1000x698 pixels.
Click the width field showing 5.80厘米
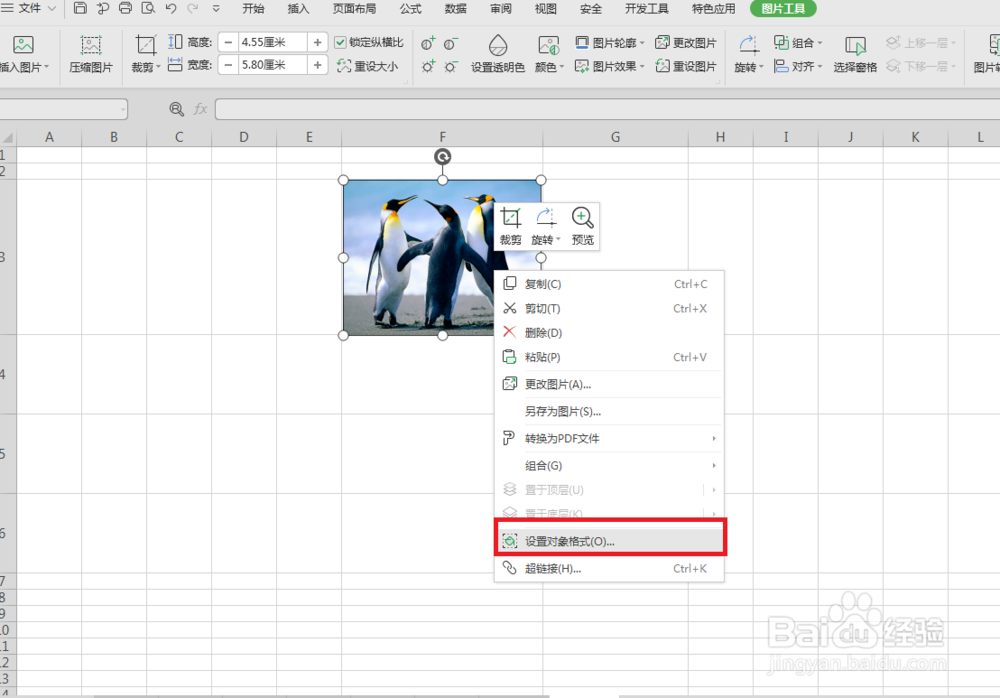(273, 64)
